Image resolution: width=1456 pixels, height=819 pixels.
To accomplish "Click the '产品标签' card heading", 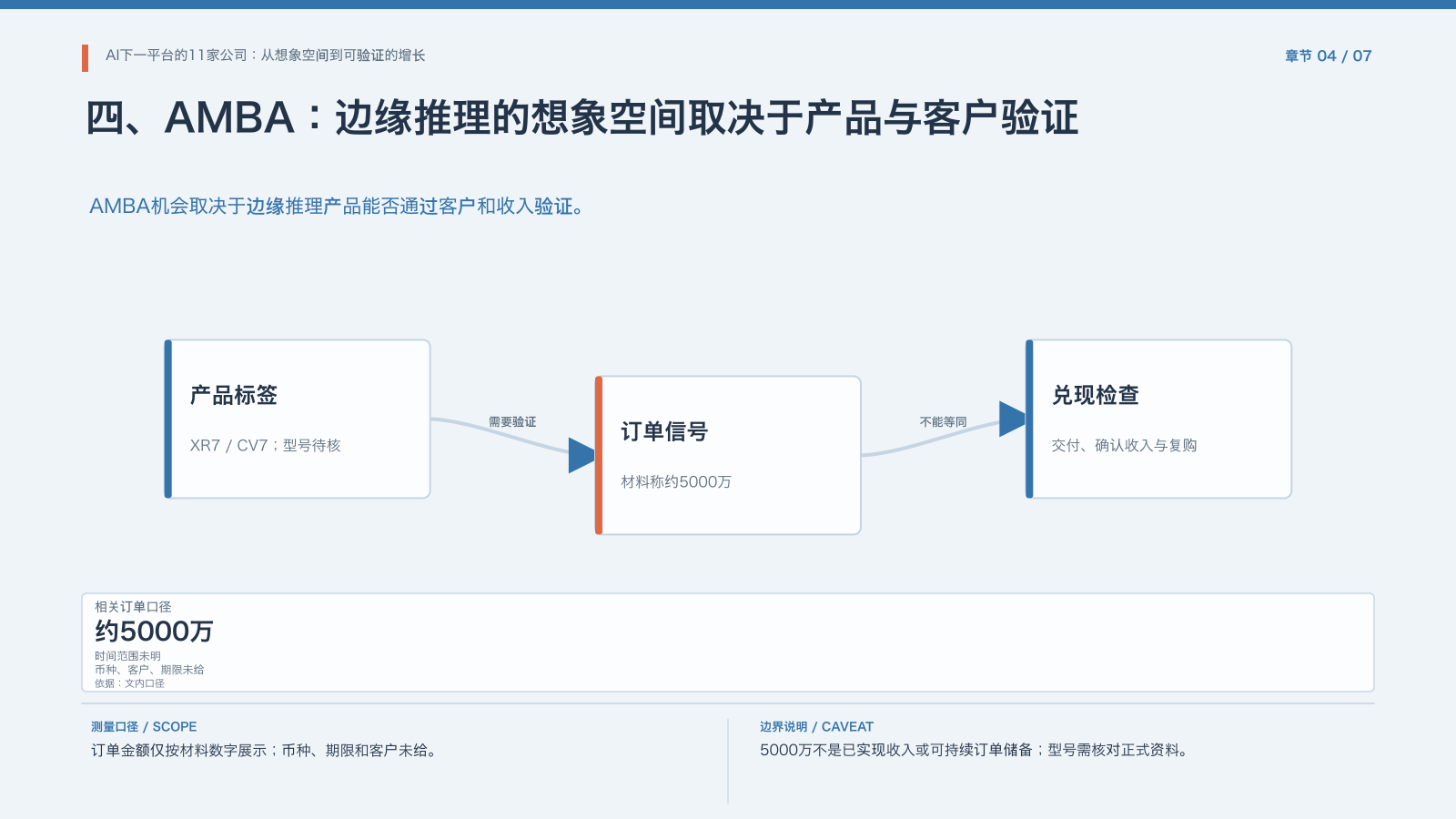I will point(234,395).
